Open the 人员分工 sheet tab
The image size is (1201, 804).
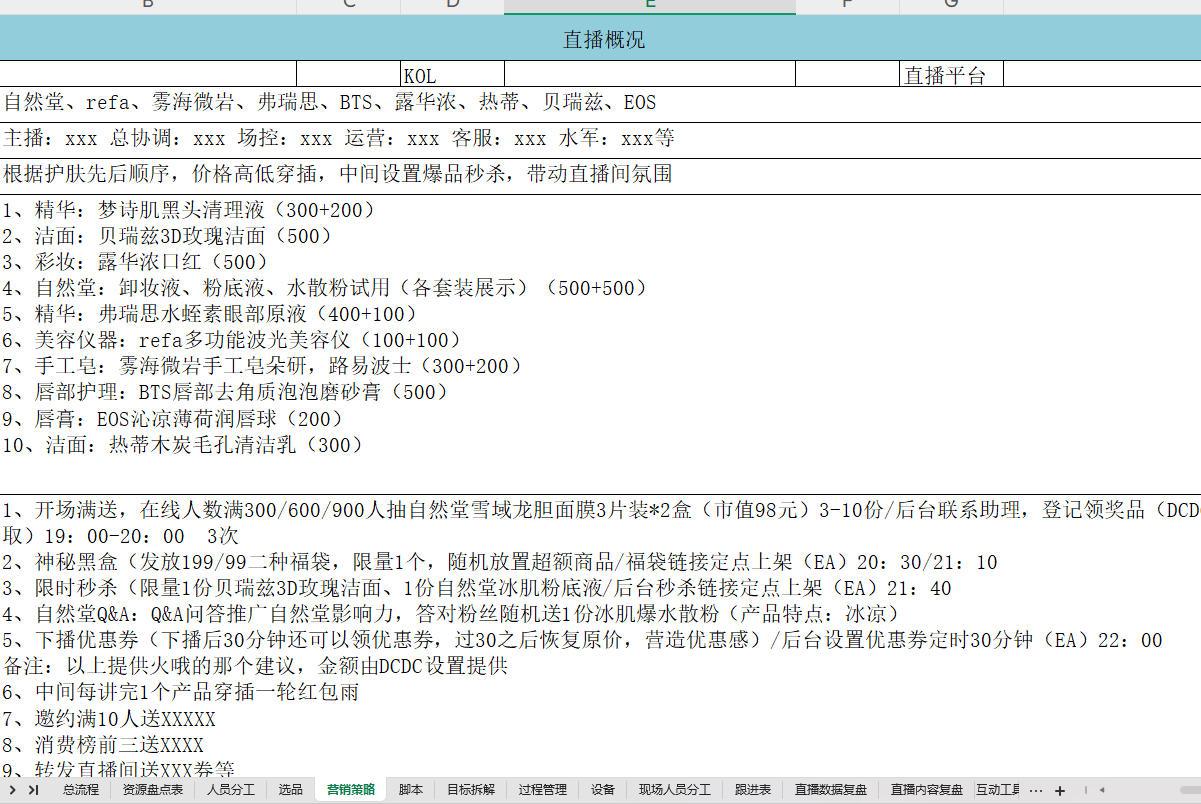tap(231, 790)
